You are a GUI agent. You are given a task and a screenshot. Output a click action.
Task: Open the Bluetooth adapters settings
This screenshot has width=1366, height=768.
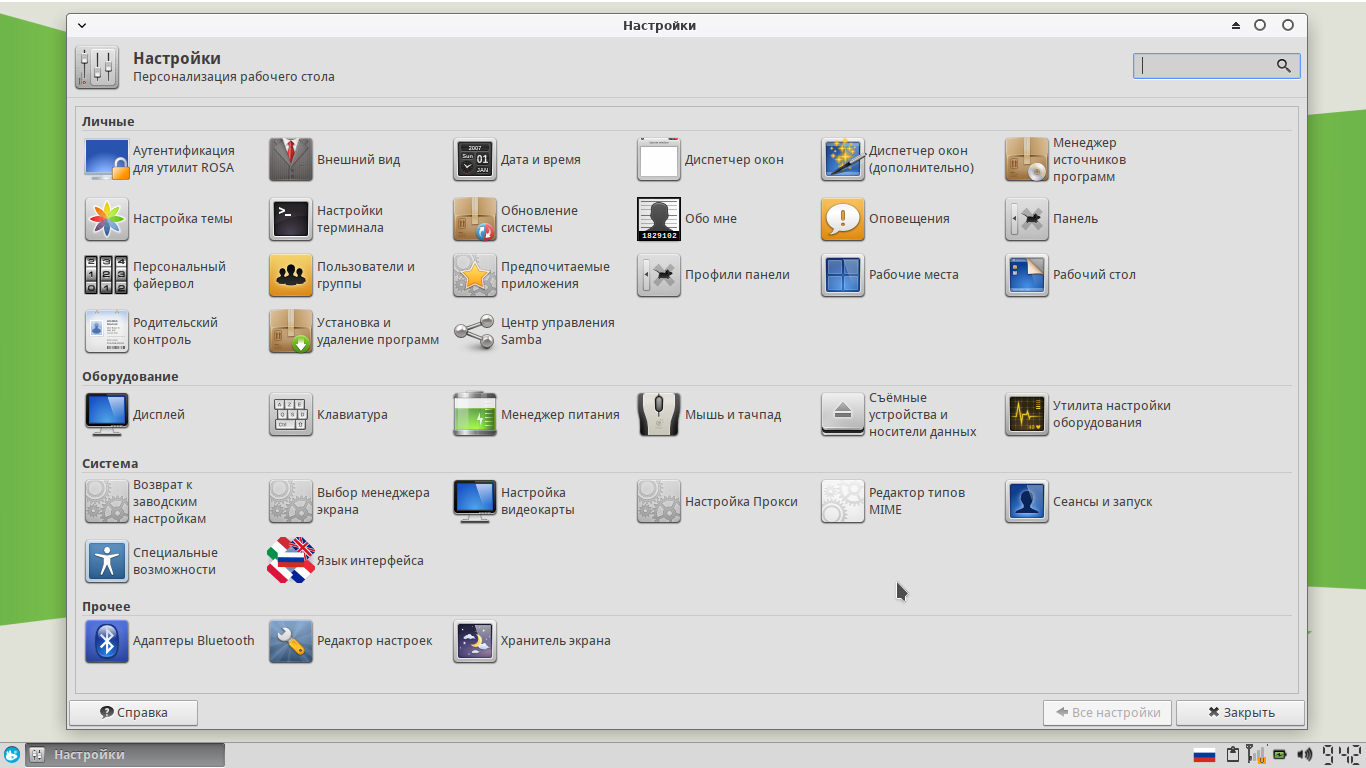107,641
